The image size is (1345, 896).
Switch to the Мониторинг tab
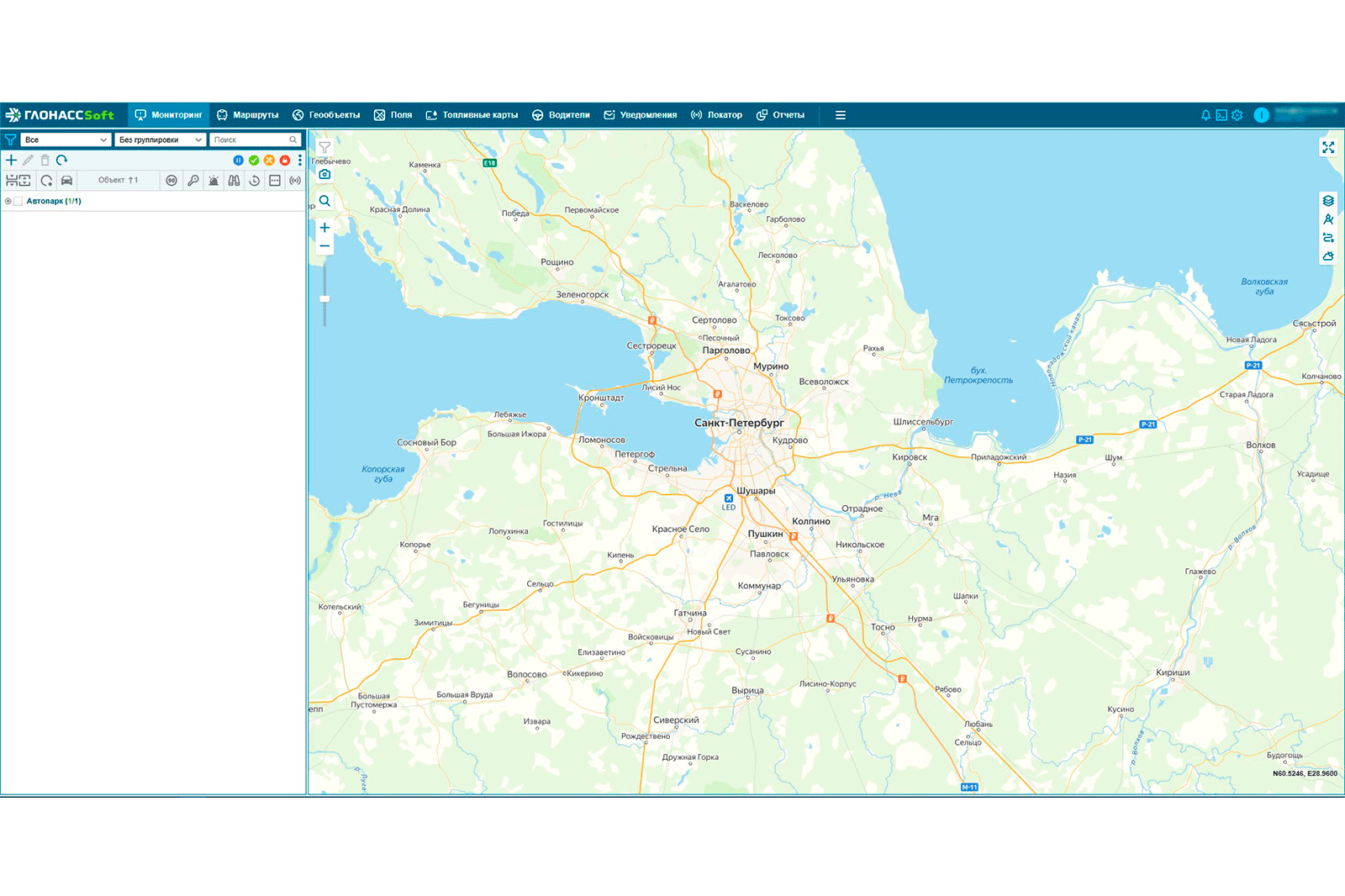(168, 115)
